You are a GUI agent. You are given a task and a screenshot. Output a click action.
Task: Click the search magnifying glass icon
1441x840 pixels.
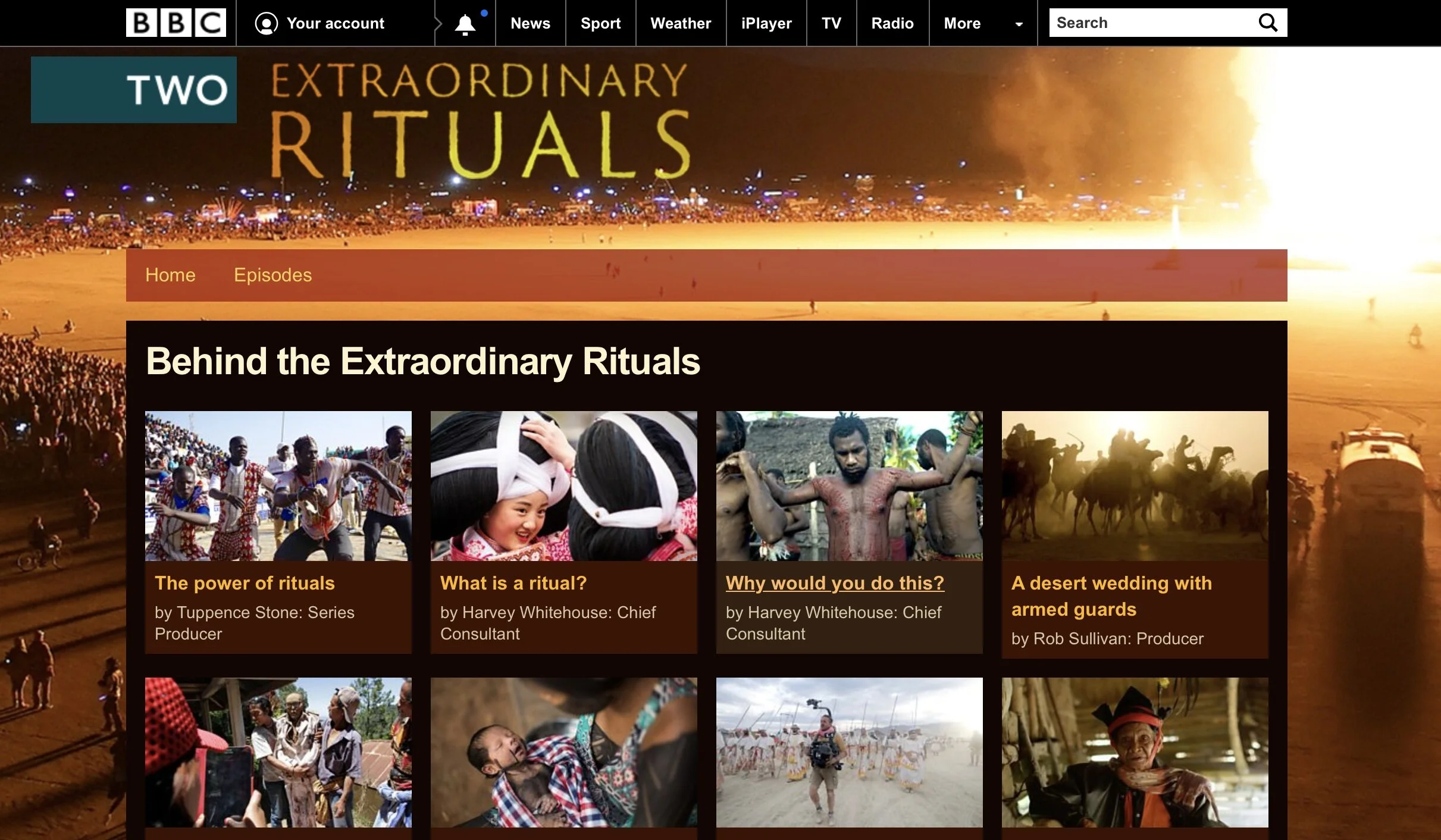[1268, 23]
